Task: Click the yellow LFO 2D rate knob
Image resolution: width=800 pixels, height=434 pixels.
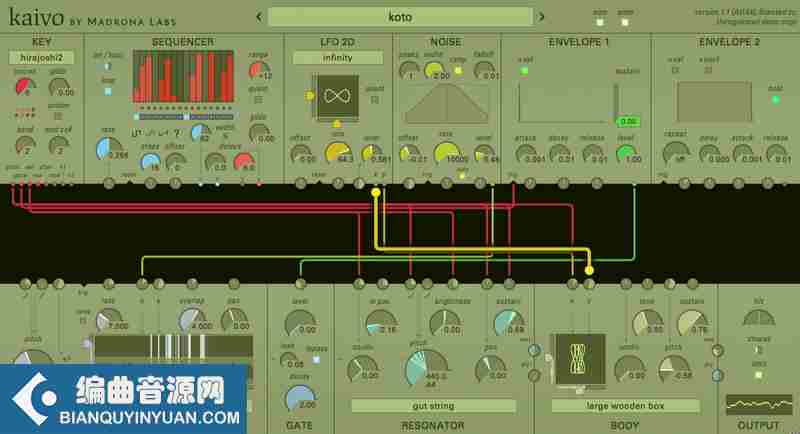Action: [338, 154]
